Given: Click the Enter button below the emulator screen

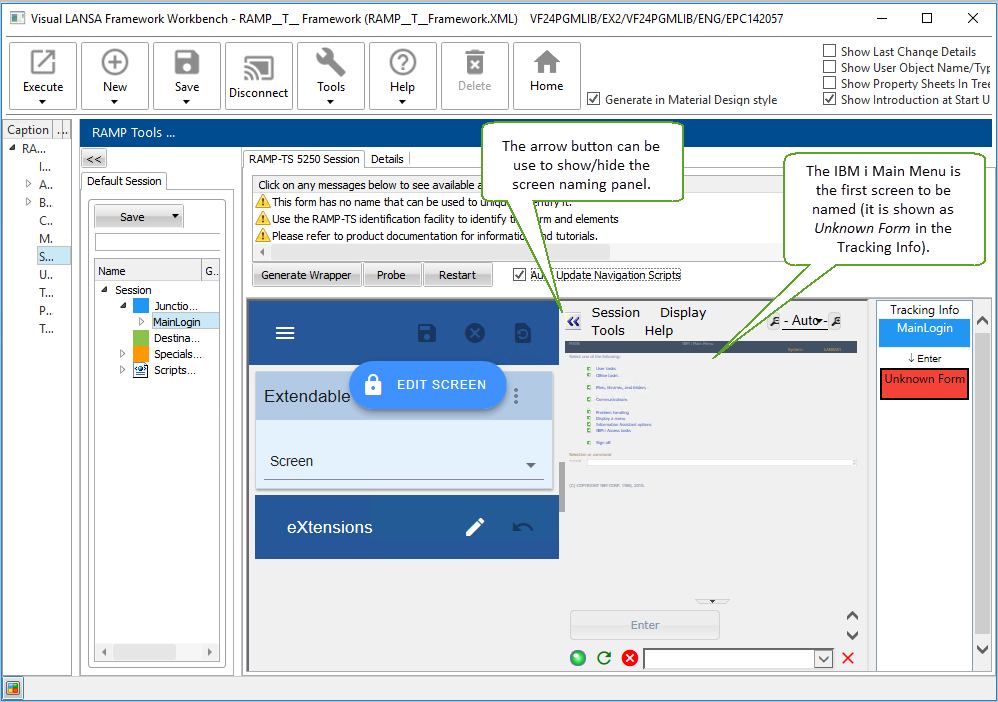Looking at the screenshot, I should tap(645, 625).
